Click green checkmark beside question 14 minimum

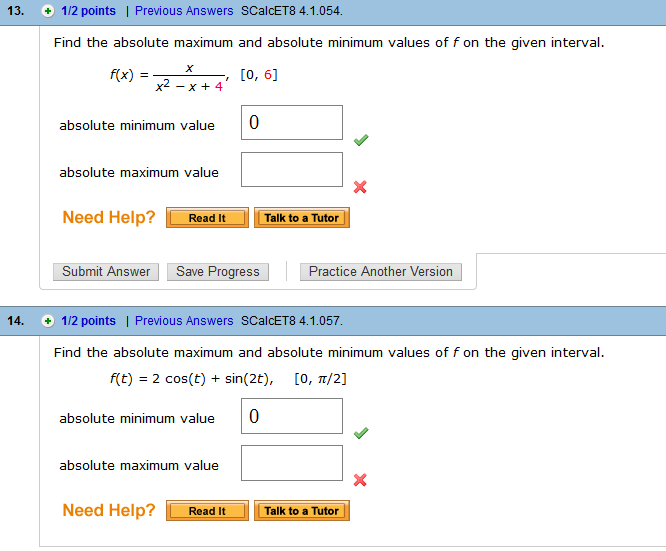(x=361, y=433)
